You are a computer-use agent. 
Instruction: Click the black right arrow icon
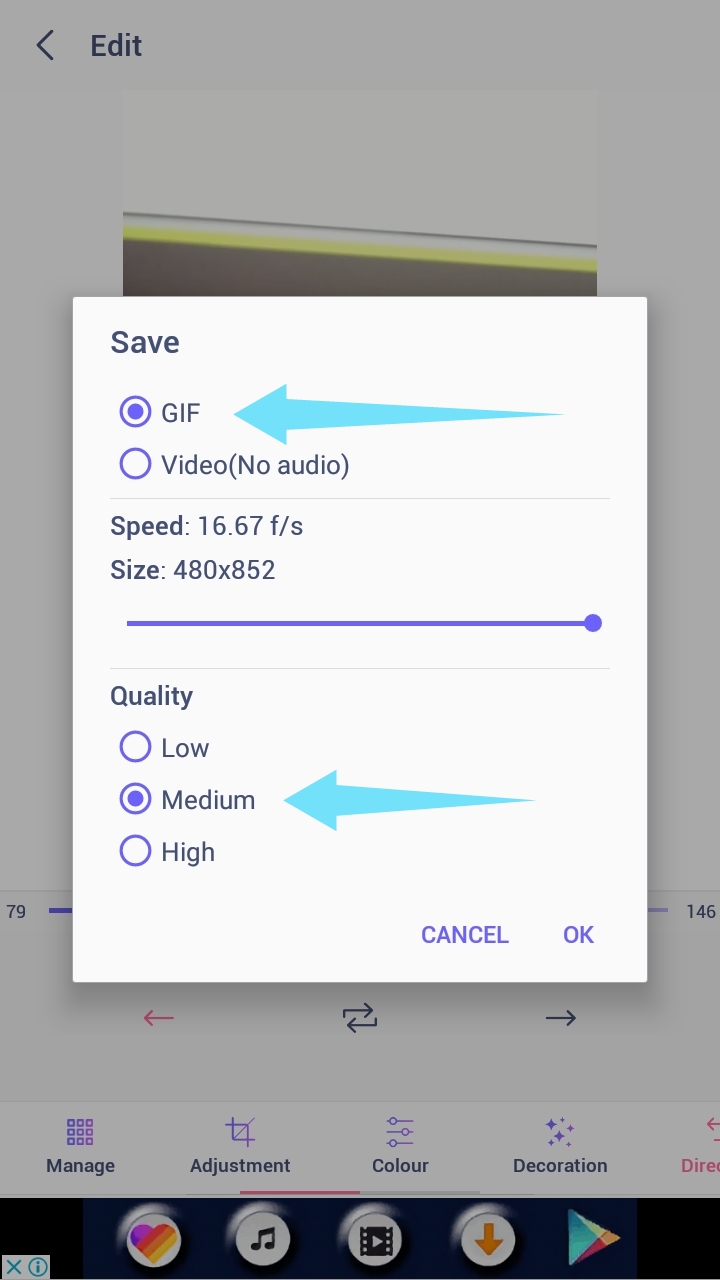(x=561, y=1018)
